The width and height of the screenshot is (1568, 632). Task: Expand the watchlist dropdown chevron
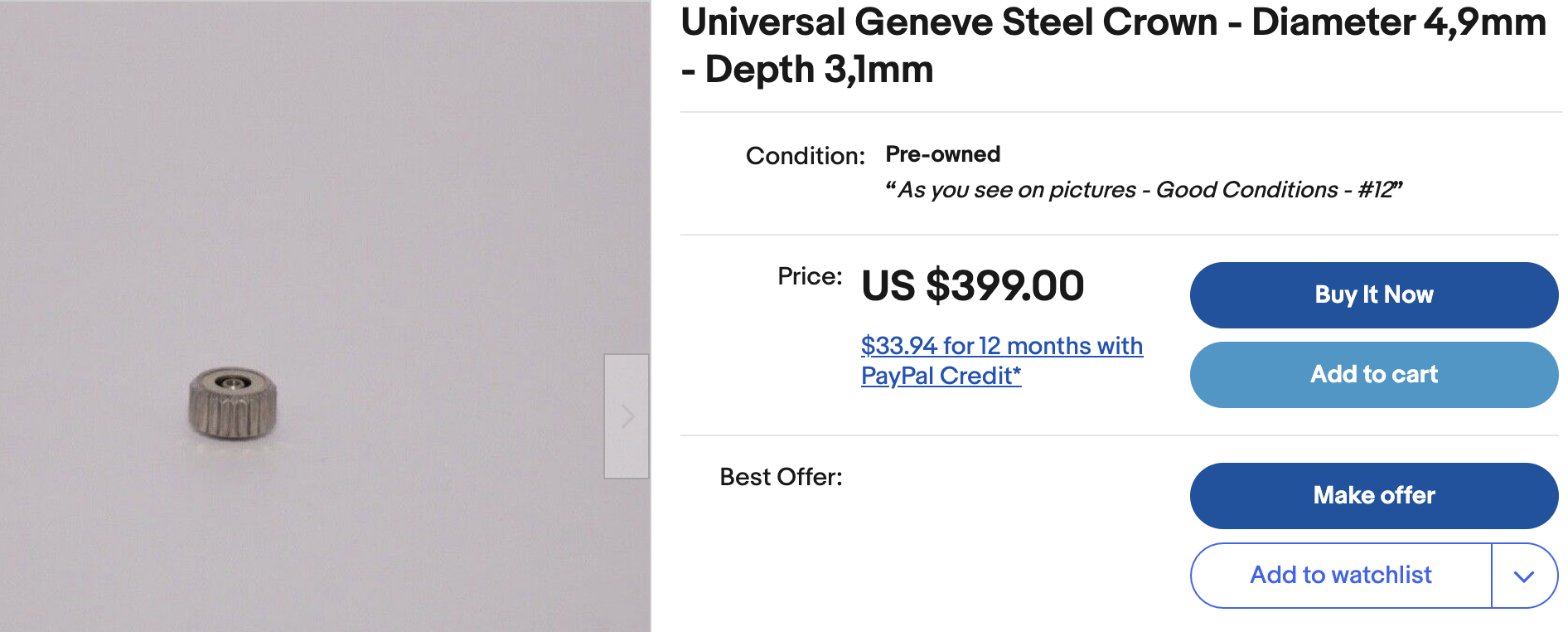(x=1523, y=576)
